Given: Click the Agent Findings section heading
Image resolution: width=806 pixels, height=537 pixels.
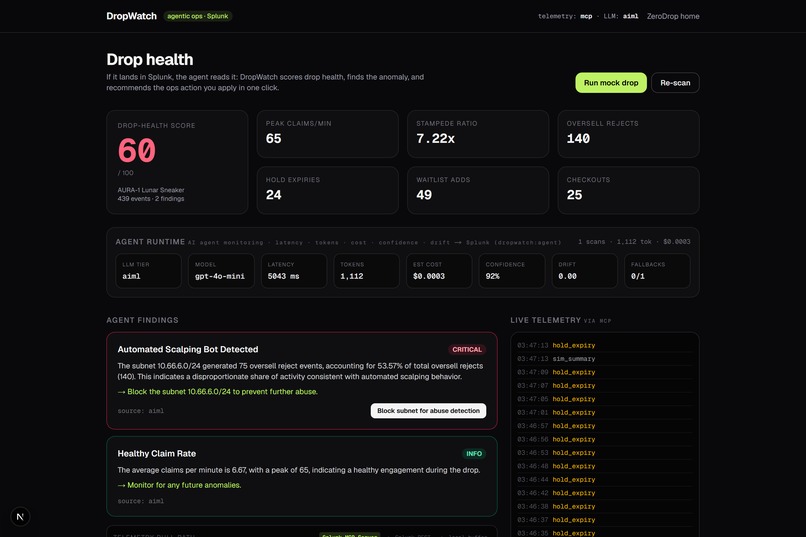Looking at the screenshot, I should coord(142,320).
